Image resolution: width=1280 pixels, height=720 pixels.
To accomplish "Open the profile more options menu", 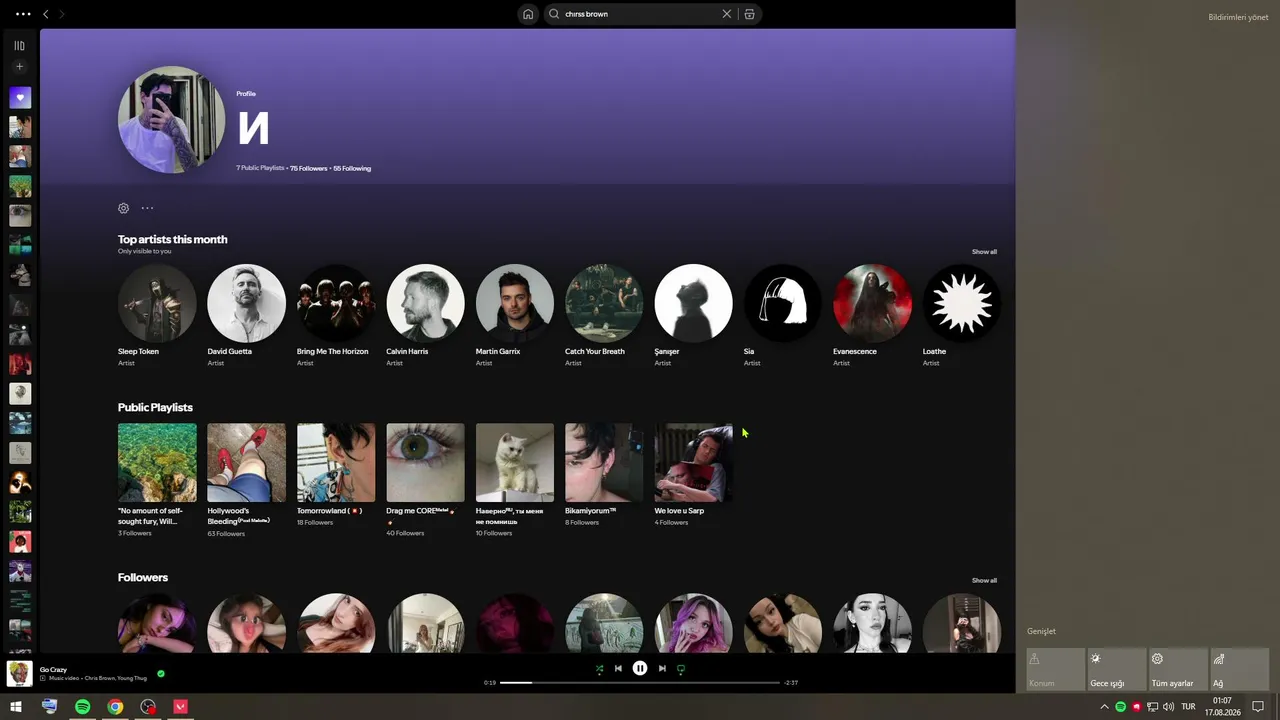I will [x=147, y=208].
